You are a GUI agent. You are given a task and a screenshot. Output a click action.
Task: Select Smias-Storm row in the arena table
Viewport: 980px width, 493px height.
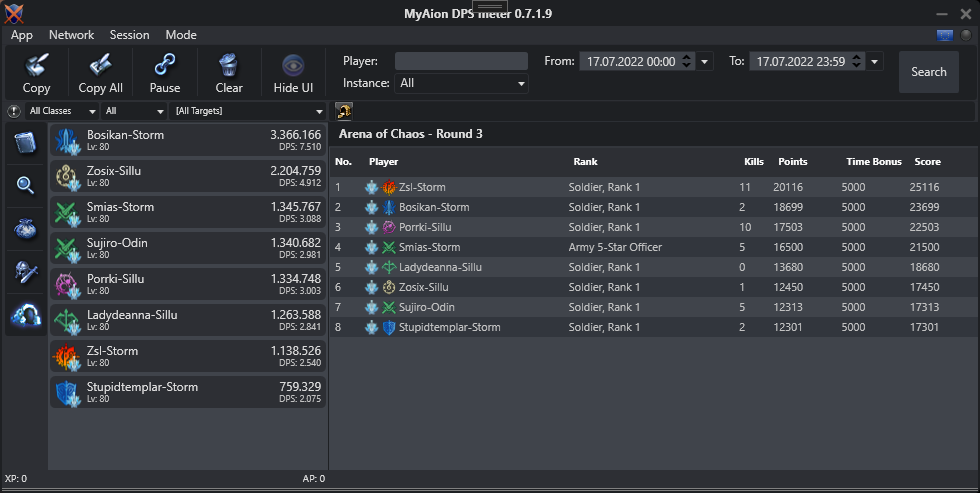[654, 247]
